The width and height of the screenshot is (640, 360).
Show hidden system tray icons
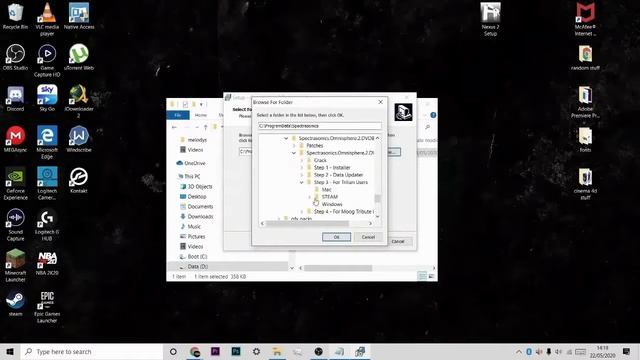[518, 351]
